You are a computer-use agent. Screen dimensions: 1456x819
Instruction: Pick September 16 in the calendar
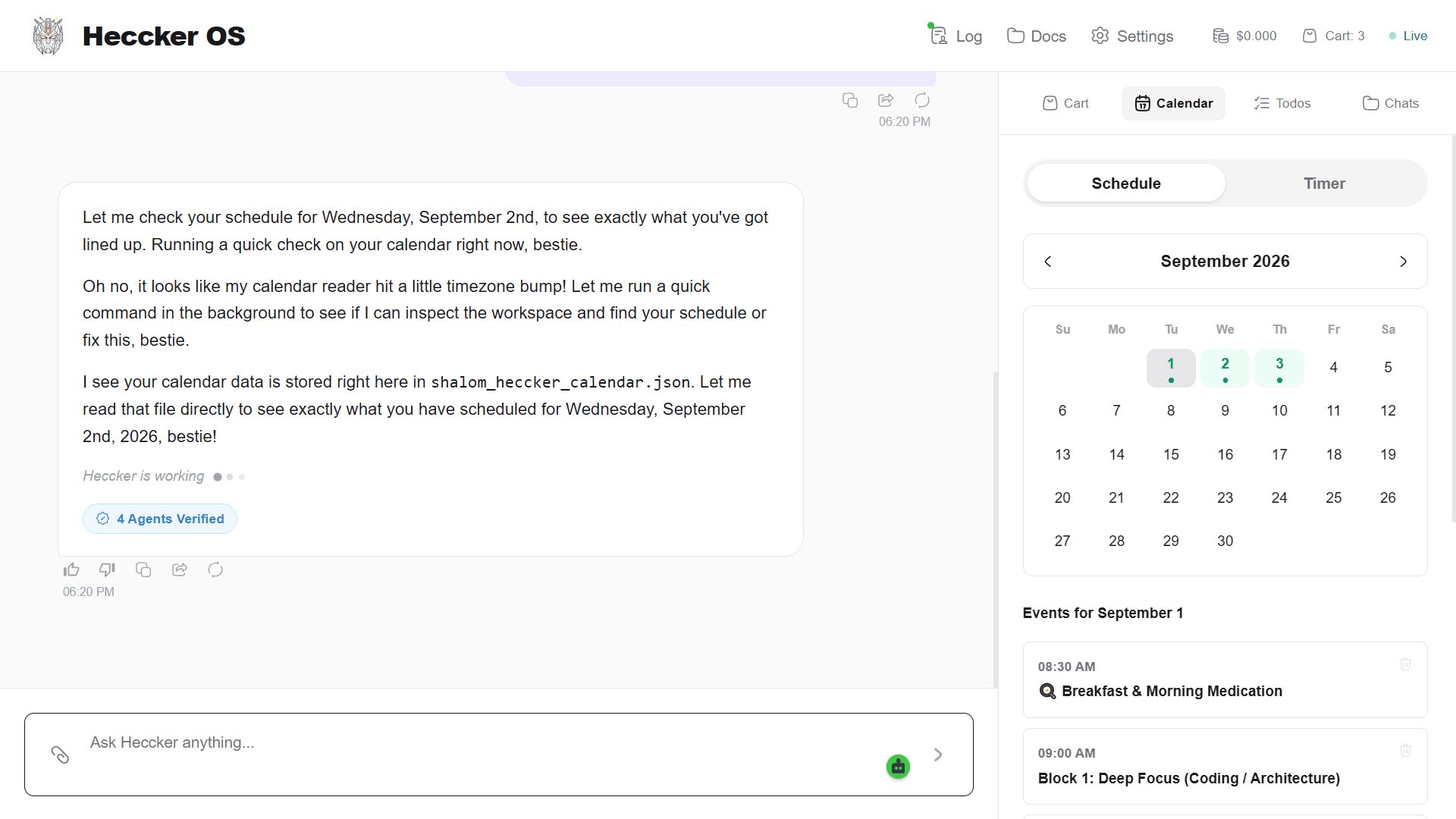[x=1225, y=454]
